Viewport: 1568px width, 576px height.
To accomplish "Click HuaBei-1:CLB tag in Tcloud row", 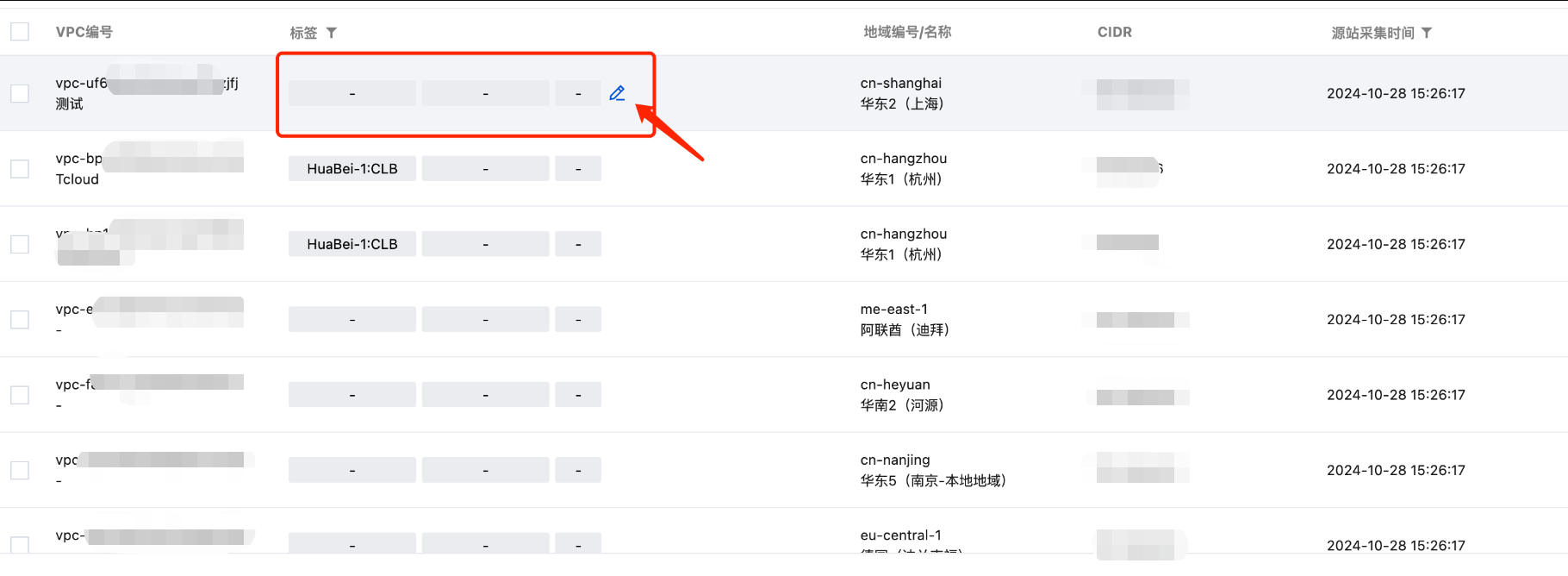I will click(x=352, y=169).
